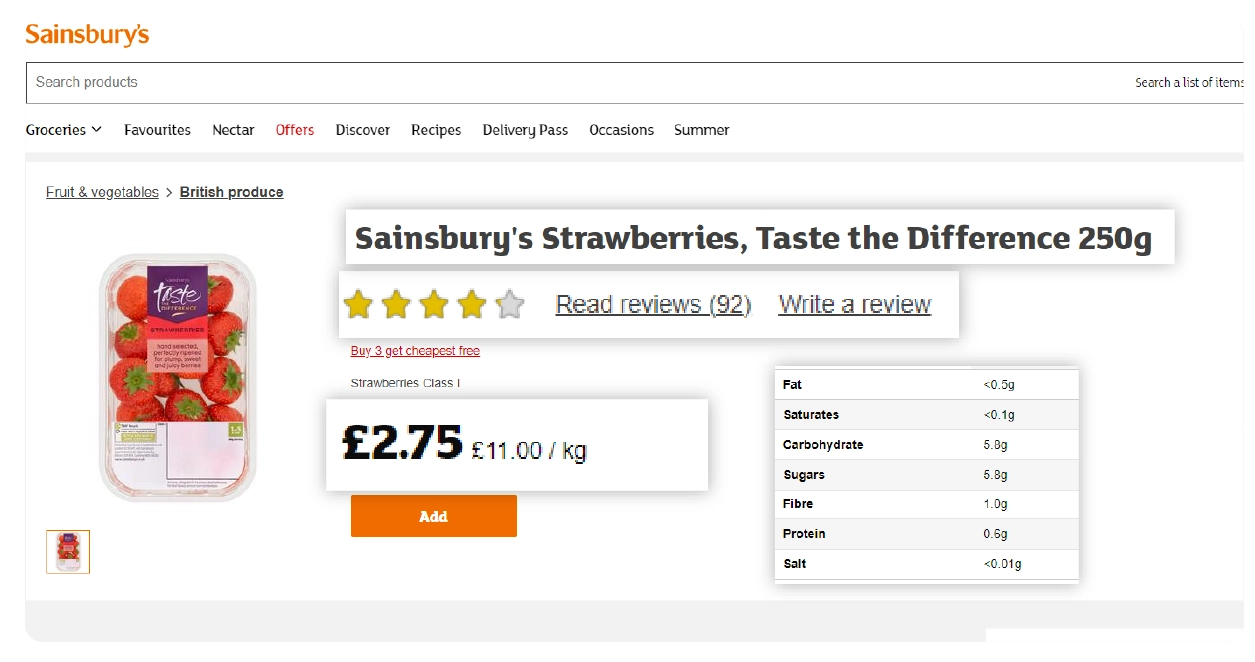Click the fourth gold rating star
Viewport: 1255px width, 662px height.
coord(472,304)
